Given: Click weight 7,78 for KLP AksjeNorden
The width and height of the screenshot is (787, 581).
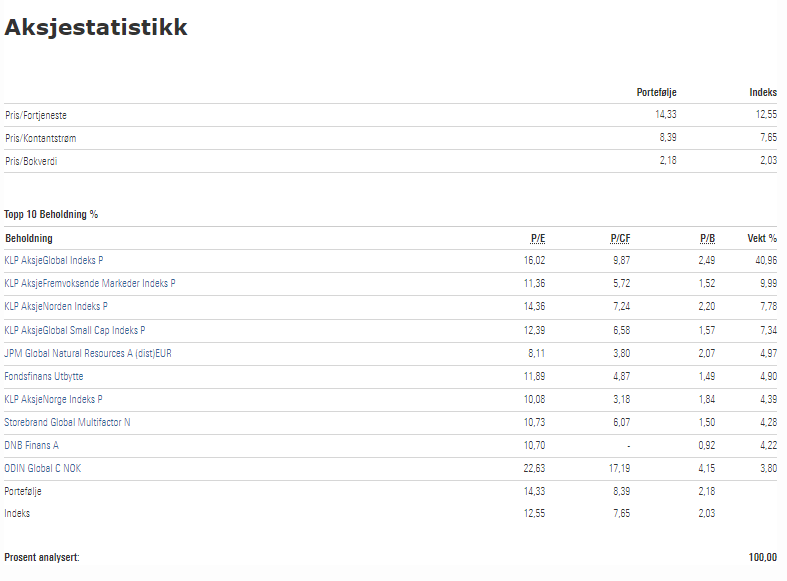Looking at the screenshot, I should coord(768,307).
